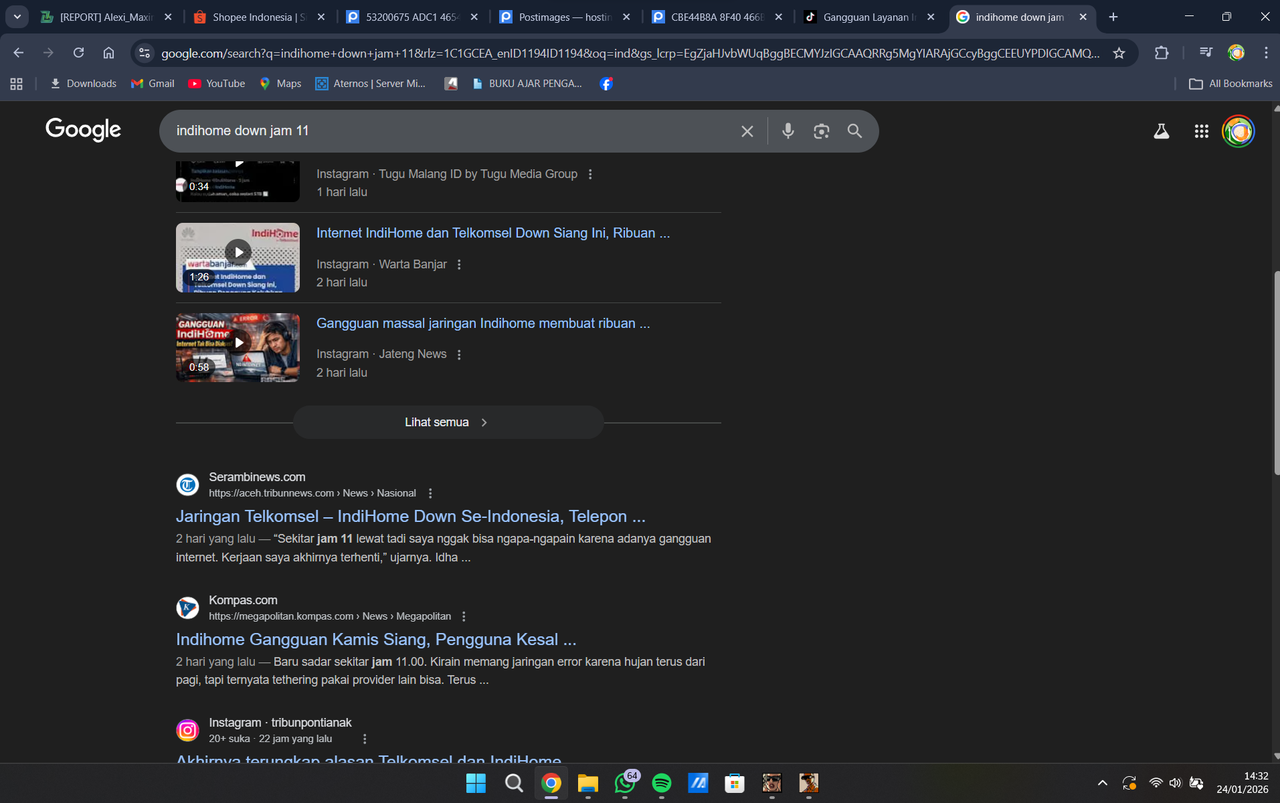Show hidden system tray icons
Image resolution: width=1280 pixels, height=803 pixels.
[1102, 783]
